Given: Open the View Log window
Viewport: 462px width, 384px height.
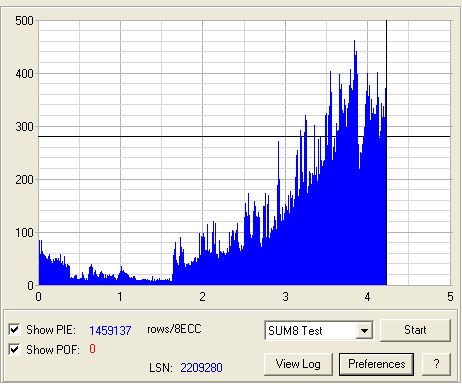Looking at the screenshot, I should click(x=298, y=364).
